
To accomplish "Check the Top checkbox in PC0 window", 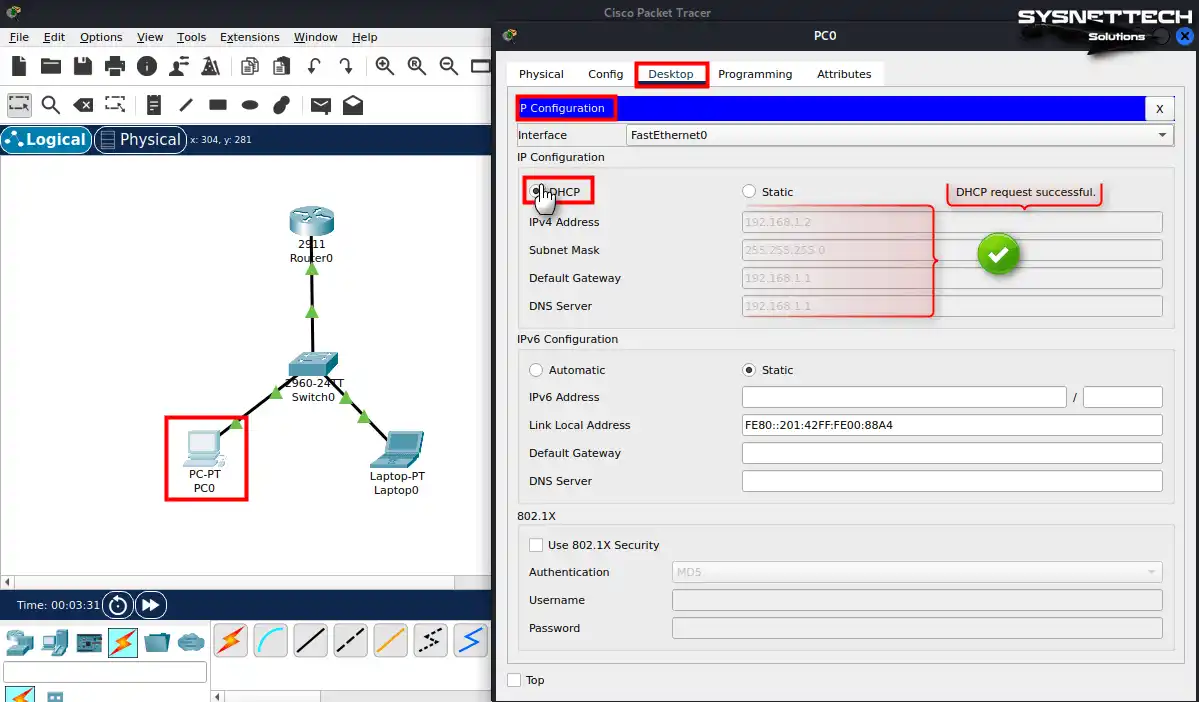I will (x=515, y=680).
